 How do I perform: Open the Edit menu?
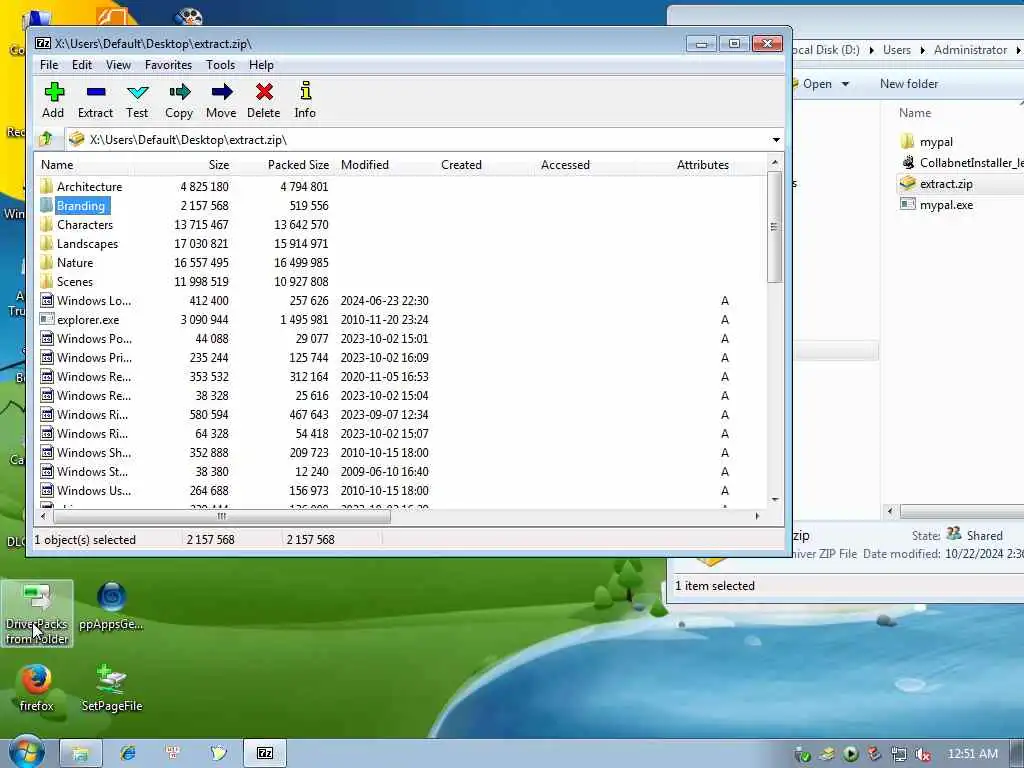pos(82,65)
